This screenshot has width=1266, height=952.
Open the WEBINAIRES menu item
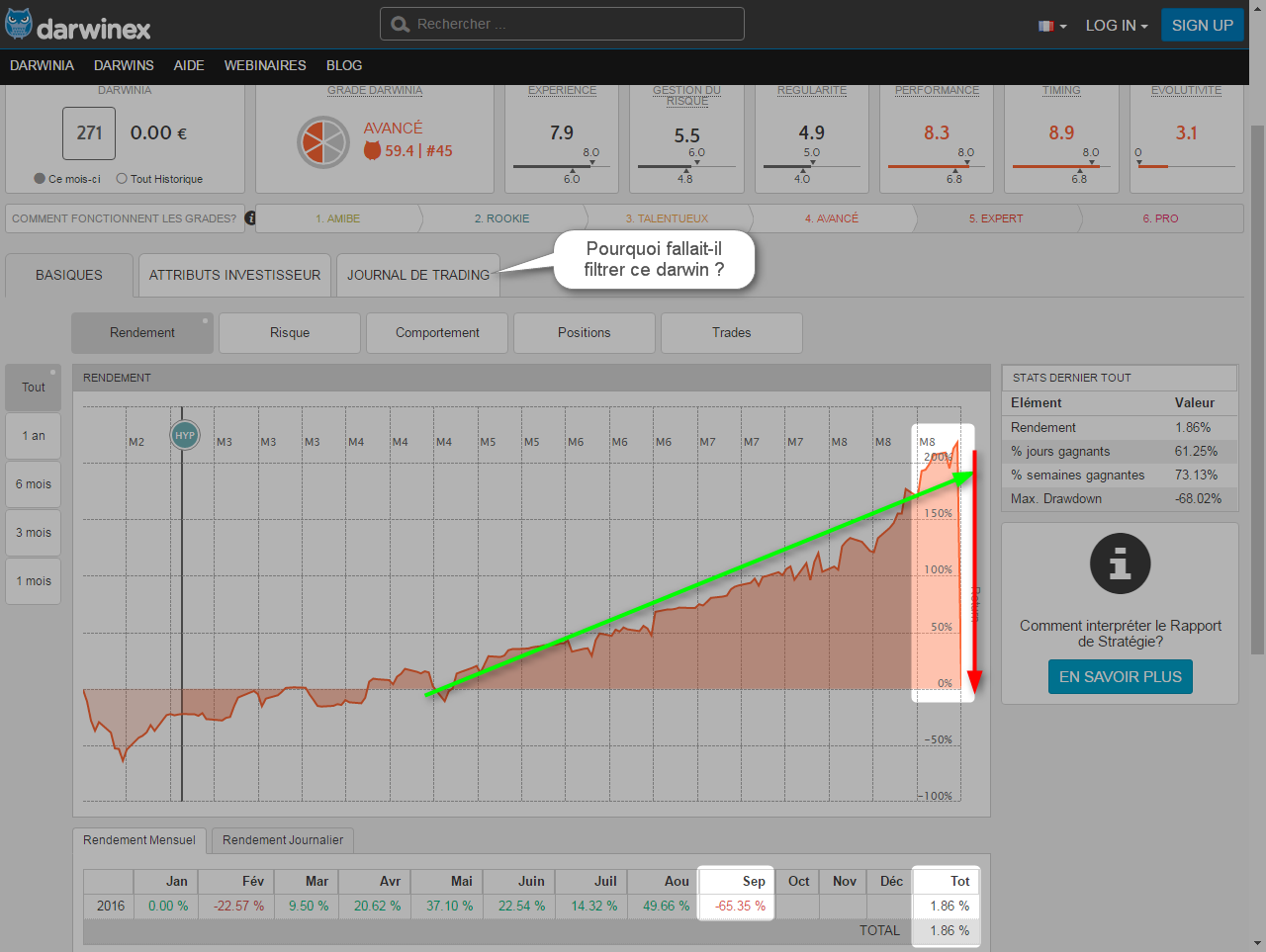coord(265,65)
